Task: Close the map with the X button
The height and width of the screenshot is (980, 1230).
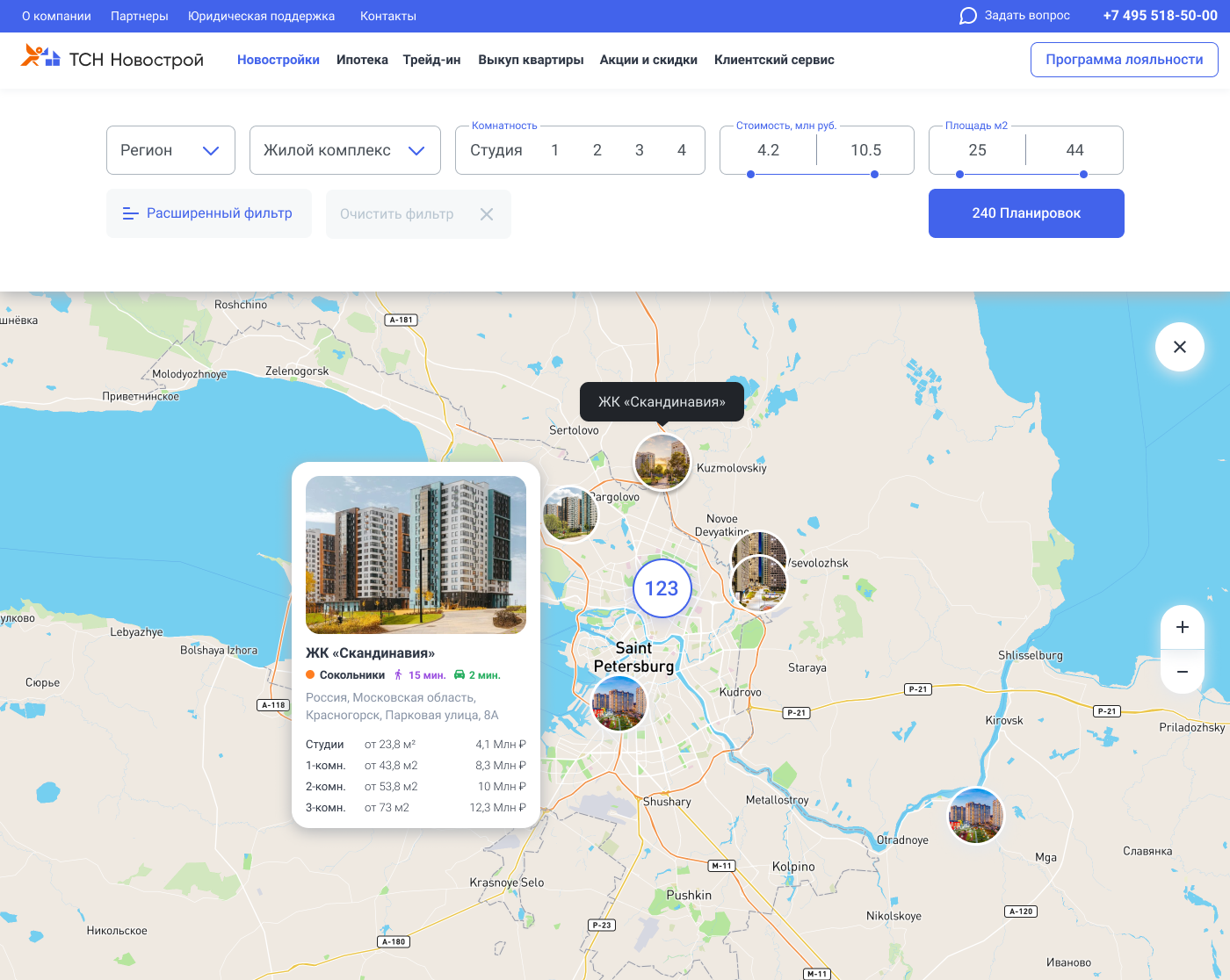Action: (x=1180, y=347)
